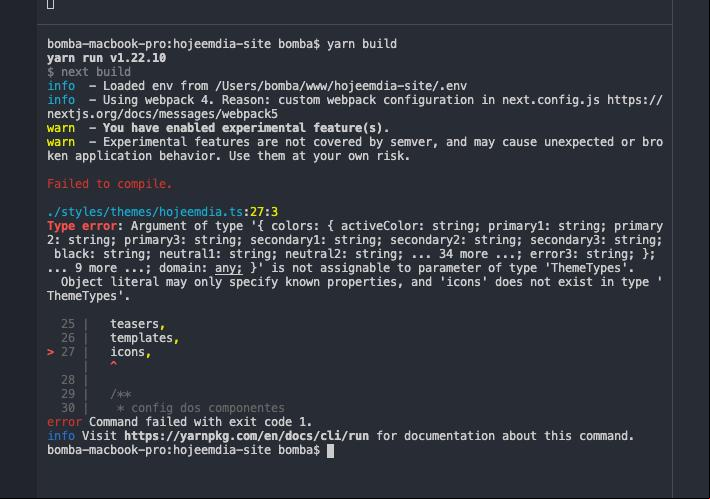Click the '$ next build' line
This screenshot has height=499, width=710.
pos(89,72)
